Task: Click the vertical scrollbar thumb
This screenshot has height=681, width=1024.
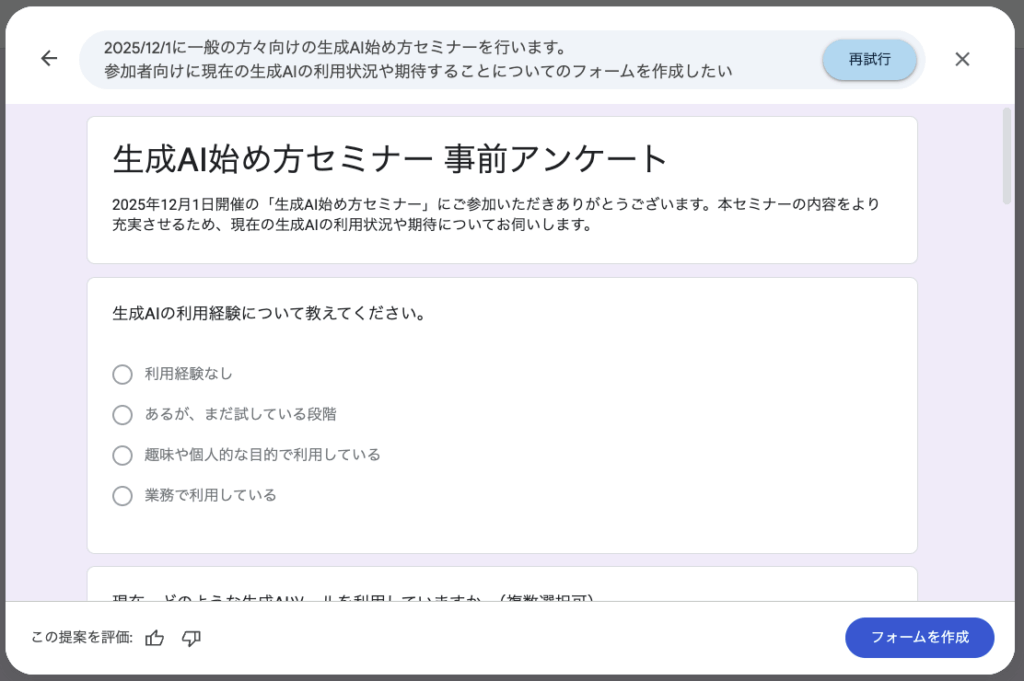Action: [x=1007, y=155]
